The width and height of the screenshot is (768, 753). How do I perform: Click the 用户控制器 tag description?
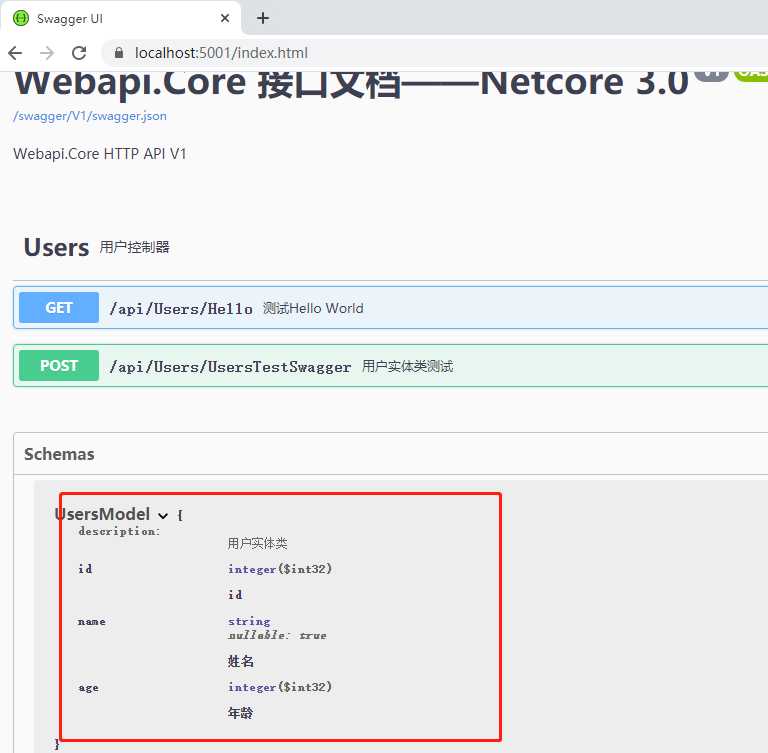click(135, 247)
